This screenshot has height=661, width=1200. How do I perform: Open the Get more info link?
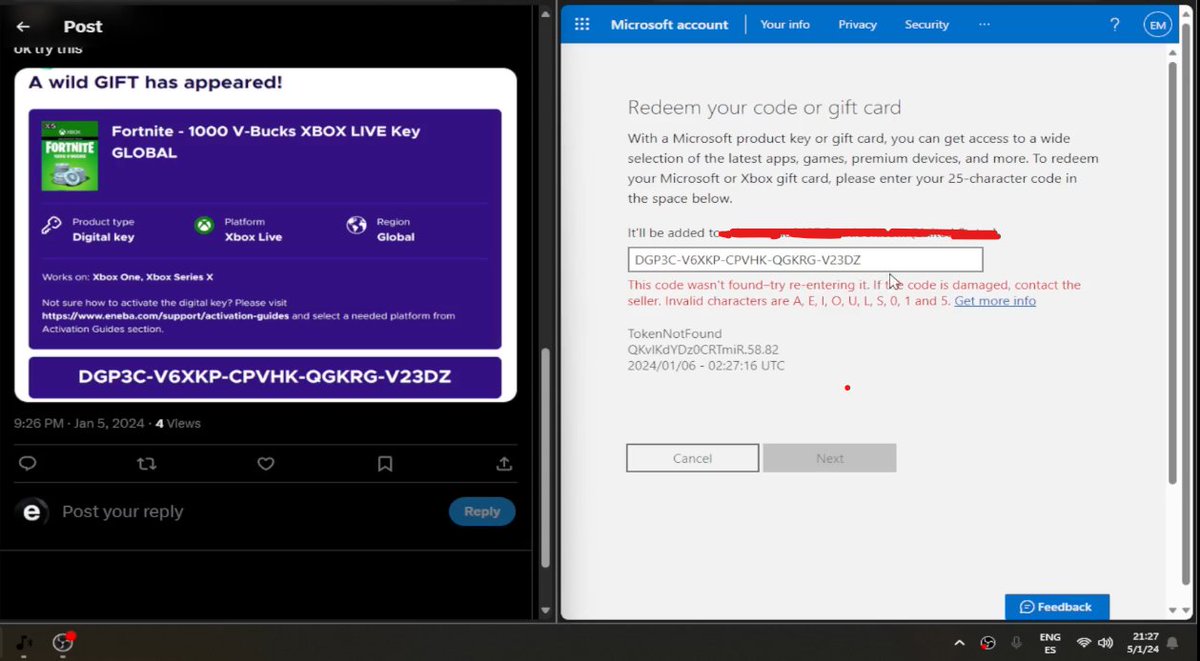pos(995,301)
